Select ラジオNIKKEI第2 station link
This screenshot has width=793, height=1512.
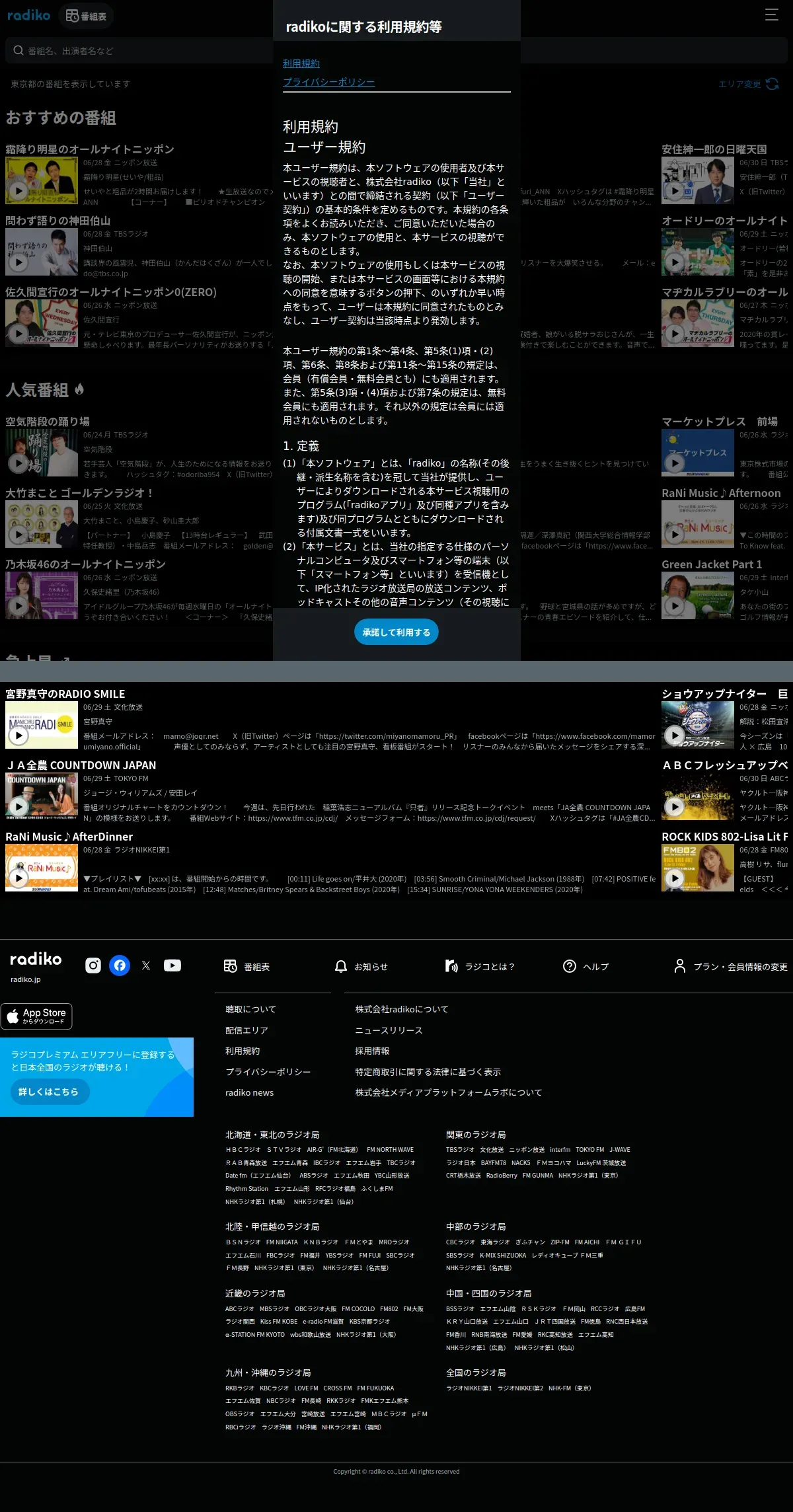[x=520, y=1388]
